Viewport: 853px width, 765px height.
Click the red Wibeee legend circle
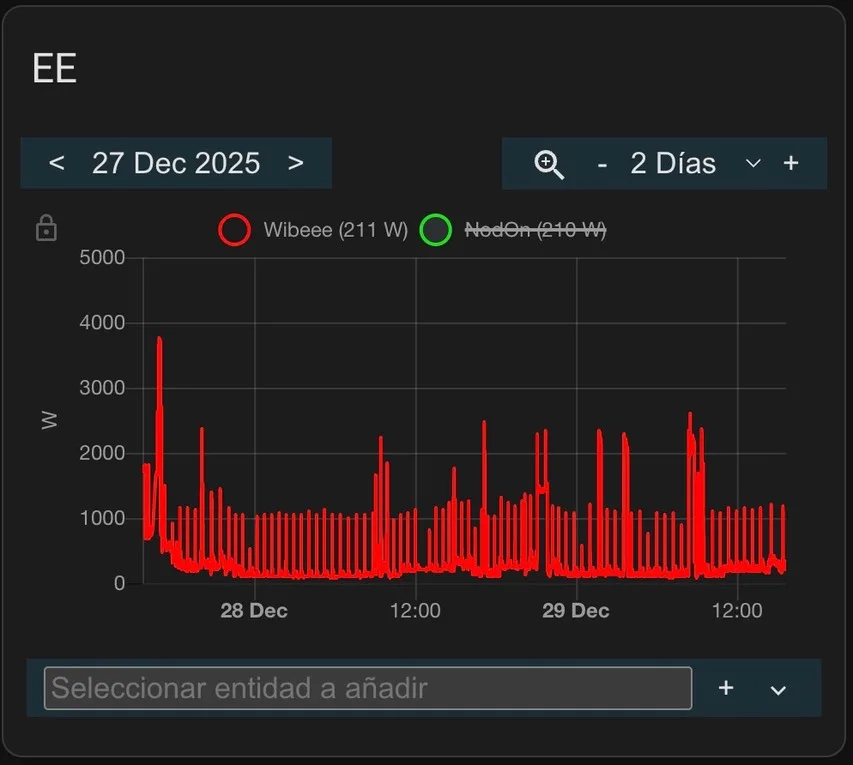point(234,230)
